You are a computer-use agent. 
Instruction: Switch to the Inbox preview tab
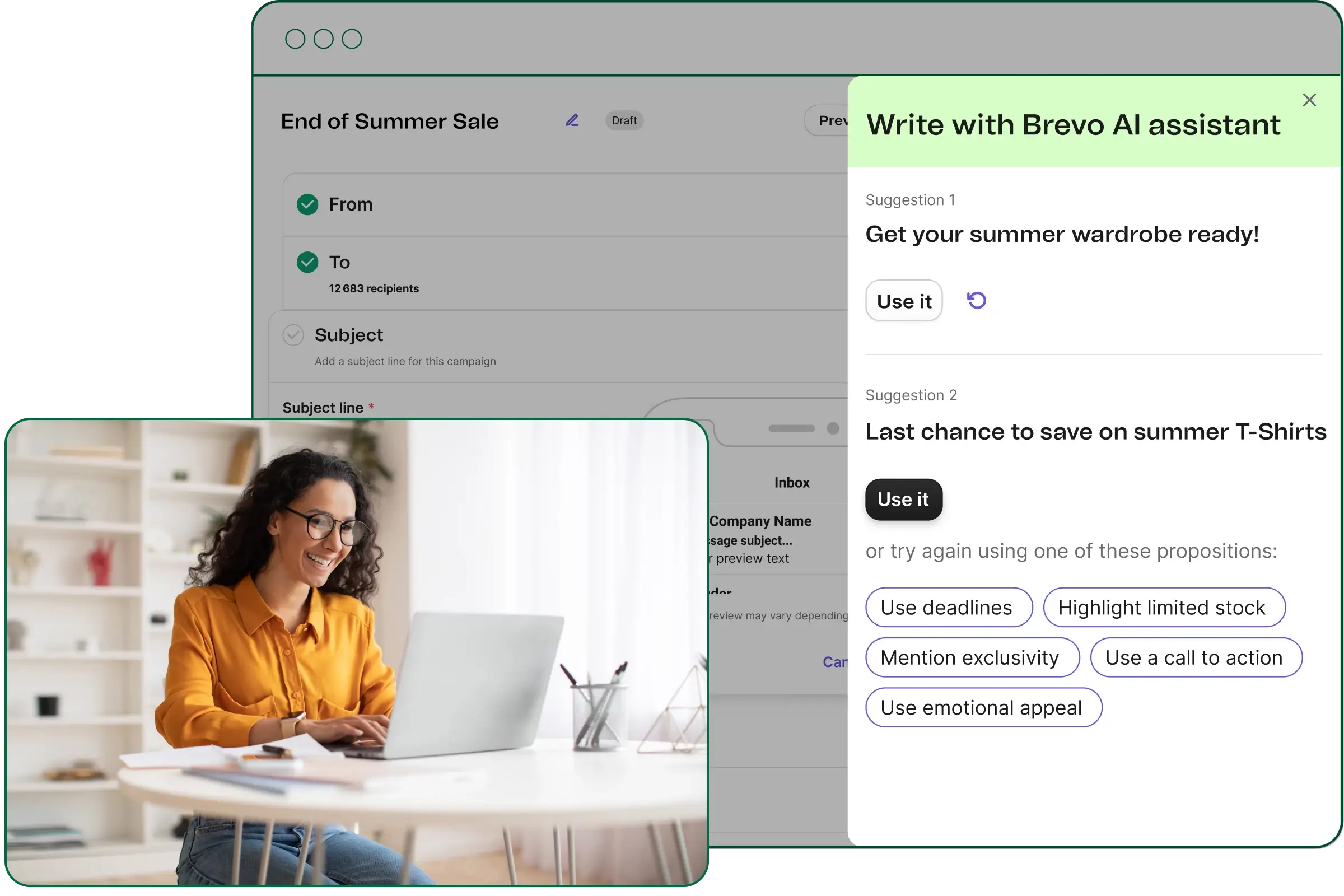pos(792,482)
